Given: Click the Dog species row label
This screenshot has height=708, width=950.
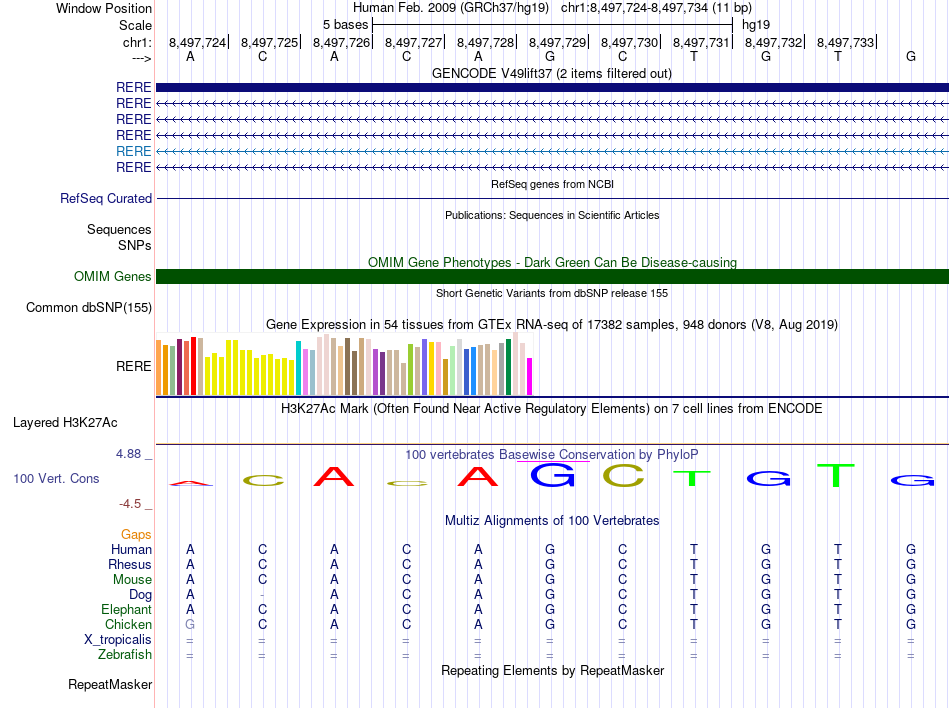Looking at the screenshot, I should click(140, 595).
